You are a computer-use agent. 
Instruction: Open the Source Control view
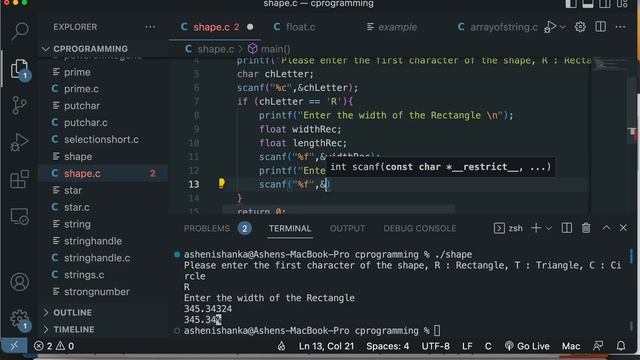coord(19,105)
